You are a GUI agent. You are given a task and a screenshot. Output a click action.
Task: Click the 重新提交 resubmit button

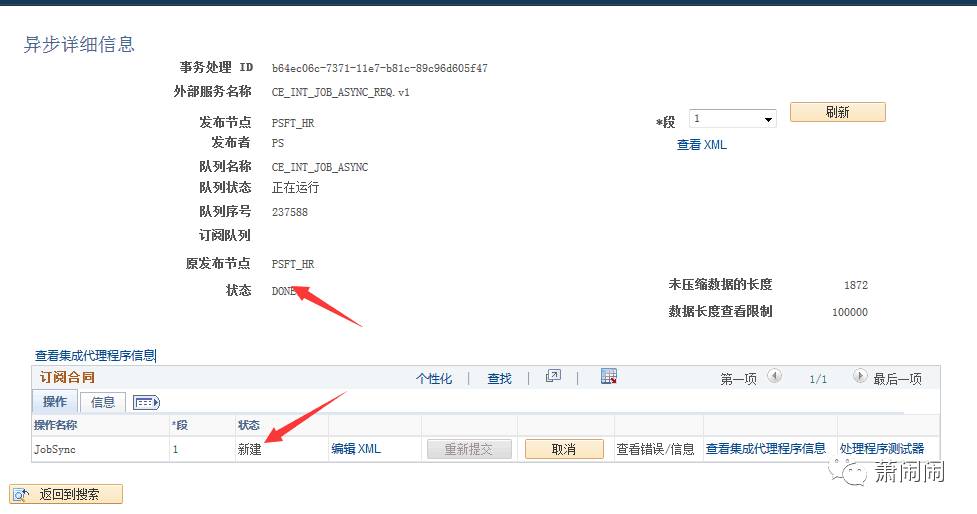pyautogui.click(x=469, y=449)
